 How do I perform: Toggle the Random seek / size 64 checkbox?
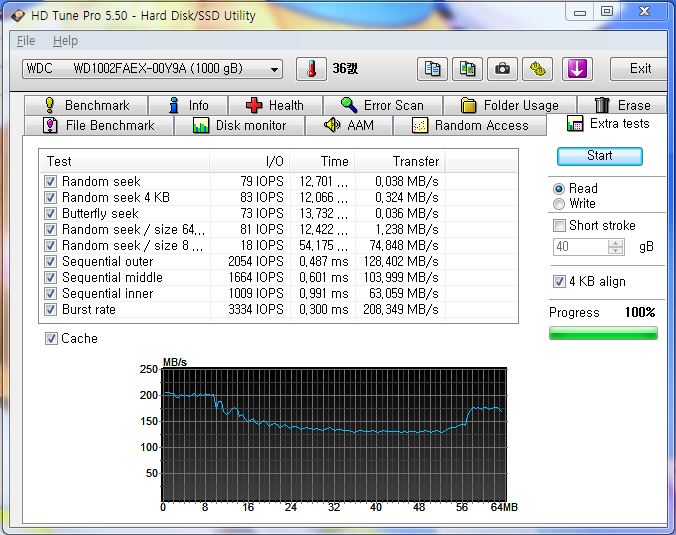pos(50,229)
